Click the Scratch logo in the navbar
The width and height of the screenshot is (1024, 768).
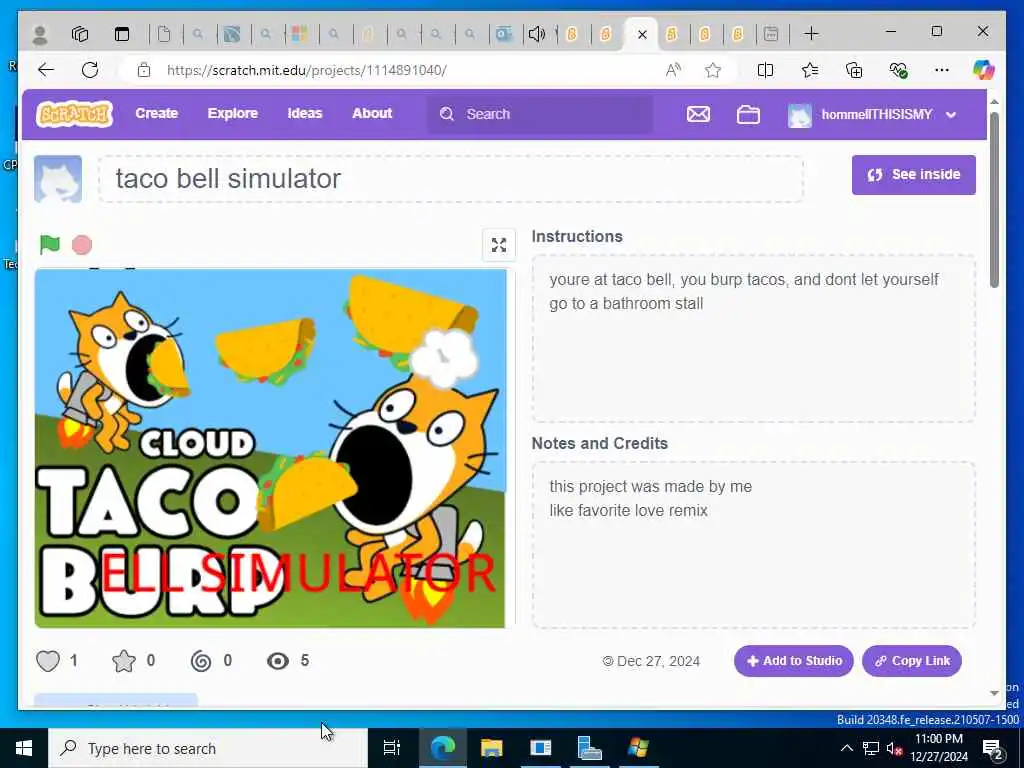coord(74,114)
